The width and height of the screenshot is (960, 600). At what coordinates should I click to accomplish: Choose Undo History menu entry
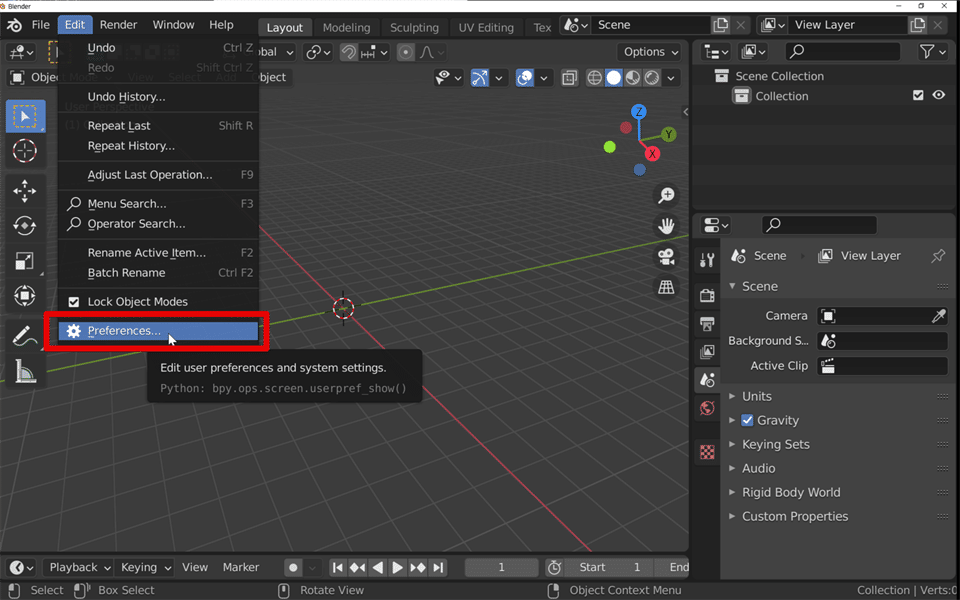[159, 97]
